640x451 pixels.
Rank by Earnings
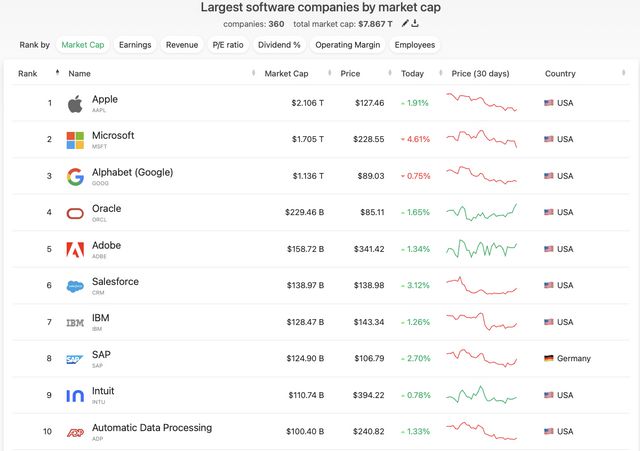click(x=135, y=45)
